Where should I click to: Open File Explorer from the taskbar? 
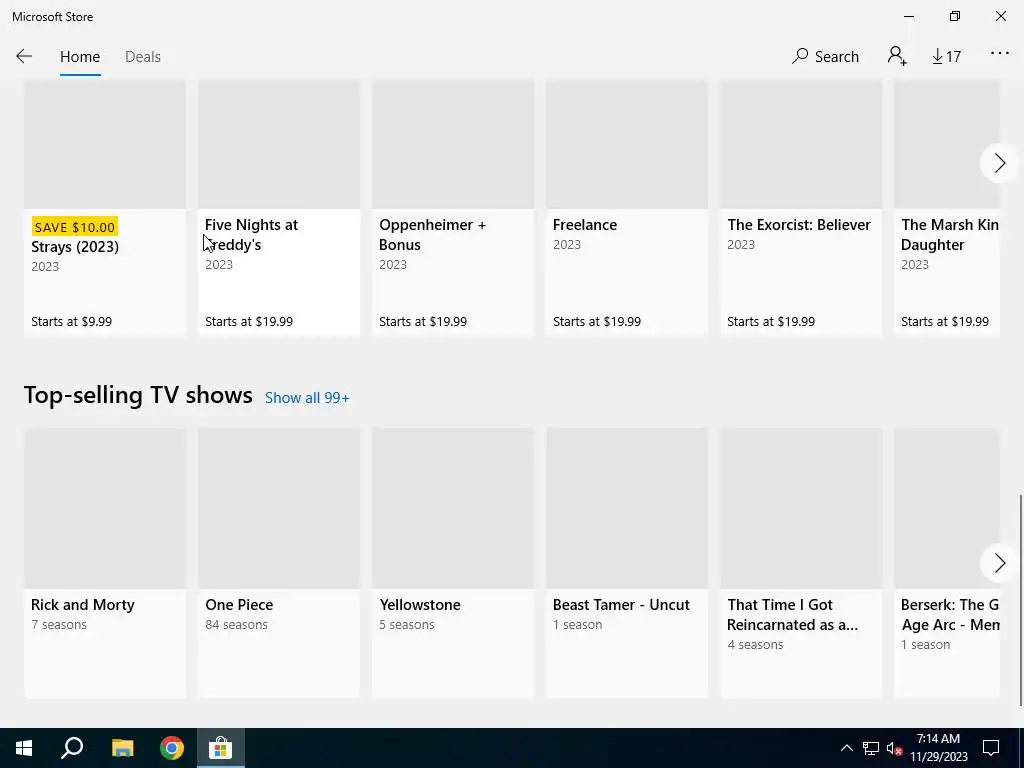(x=122, y=748)
